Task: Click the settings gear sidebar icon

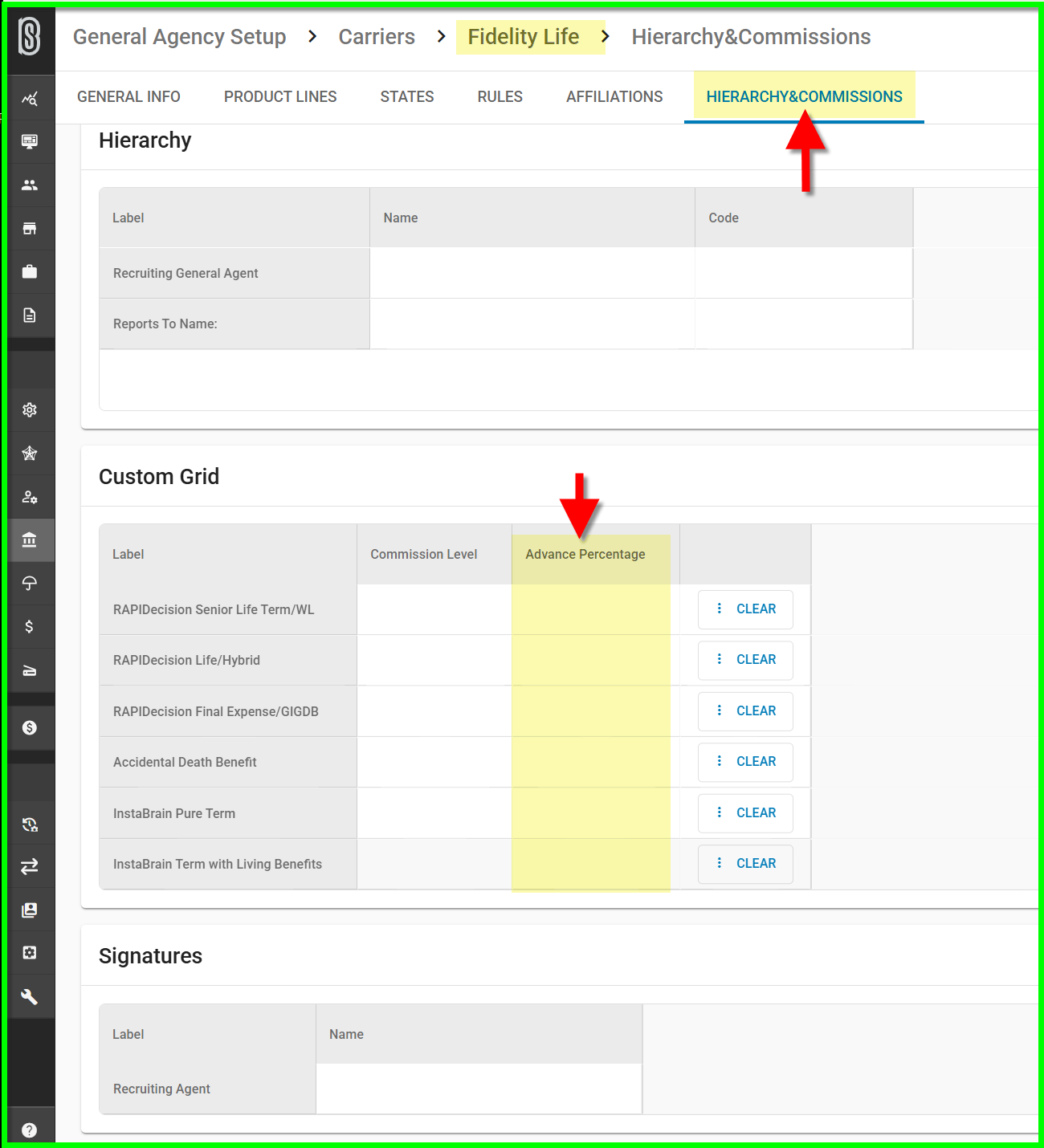Action: 30,409
